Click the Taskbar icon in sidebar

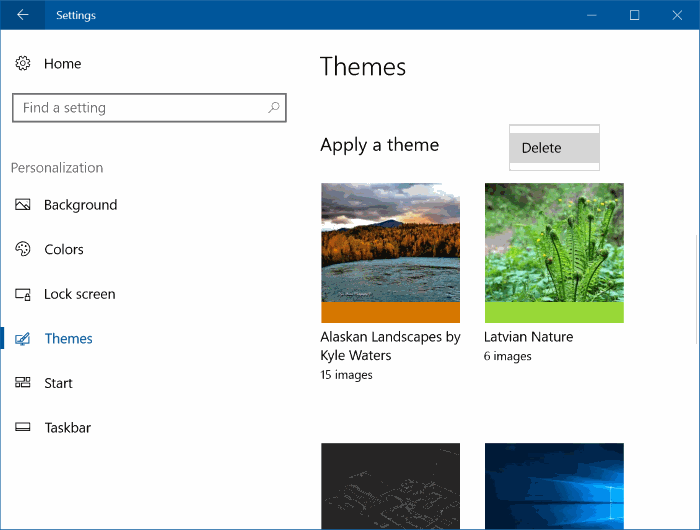23,428
